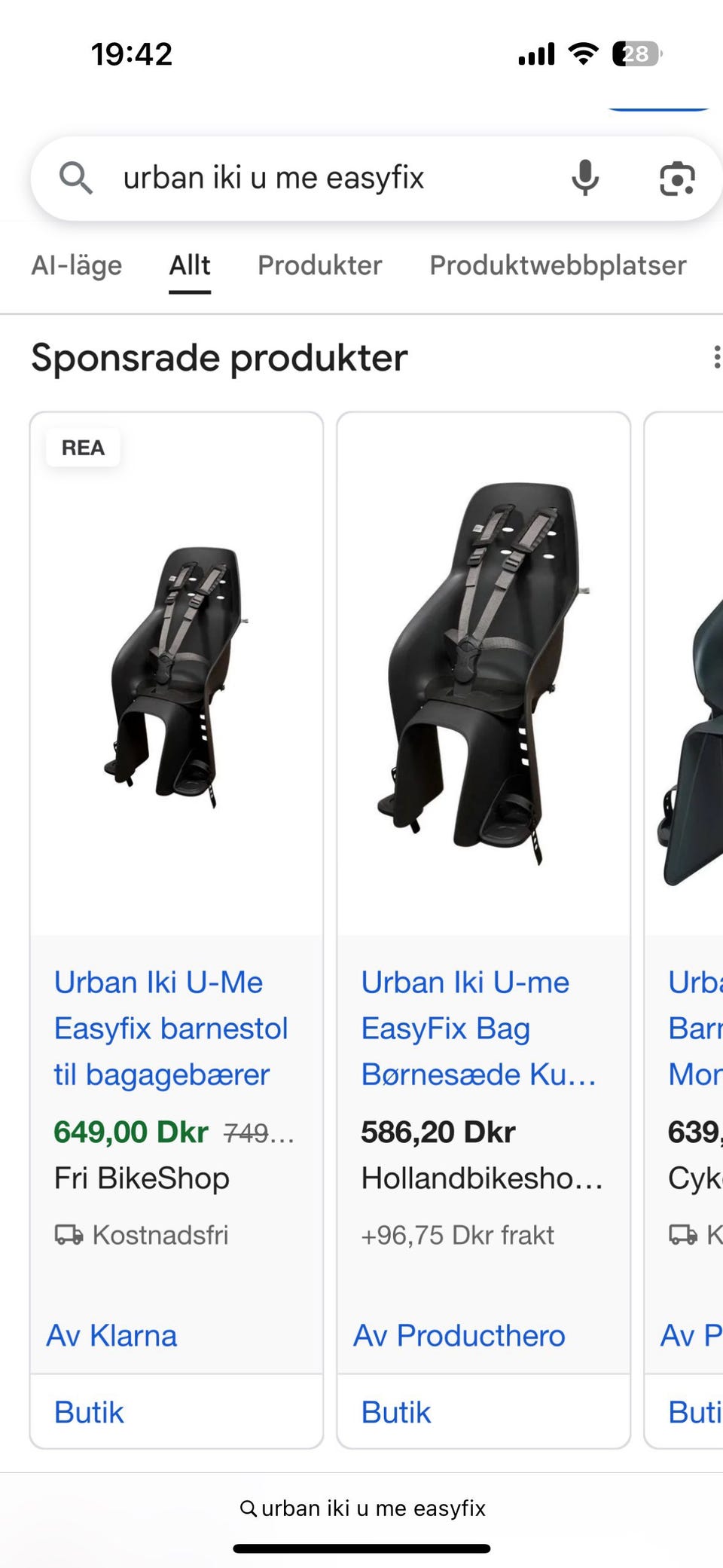Switch to the AI-läge tab
The height and width of the screenshot is (1568, 723).
[x=77, y=265]
